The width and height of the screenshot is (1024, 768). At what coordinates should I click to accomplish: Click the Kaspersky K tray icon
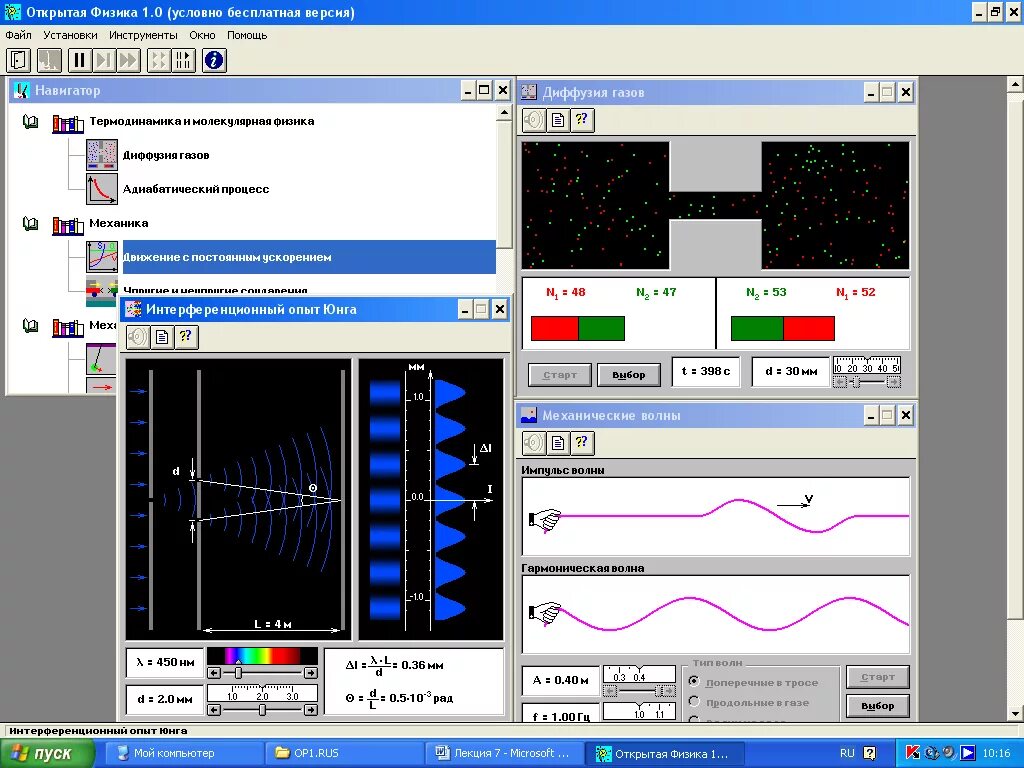tap(912, 753)
